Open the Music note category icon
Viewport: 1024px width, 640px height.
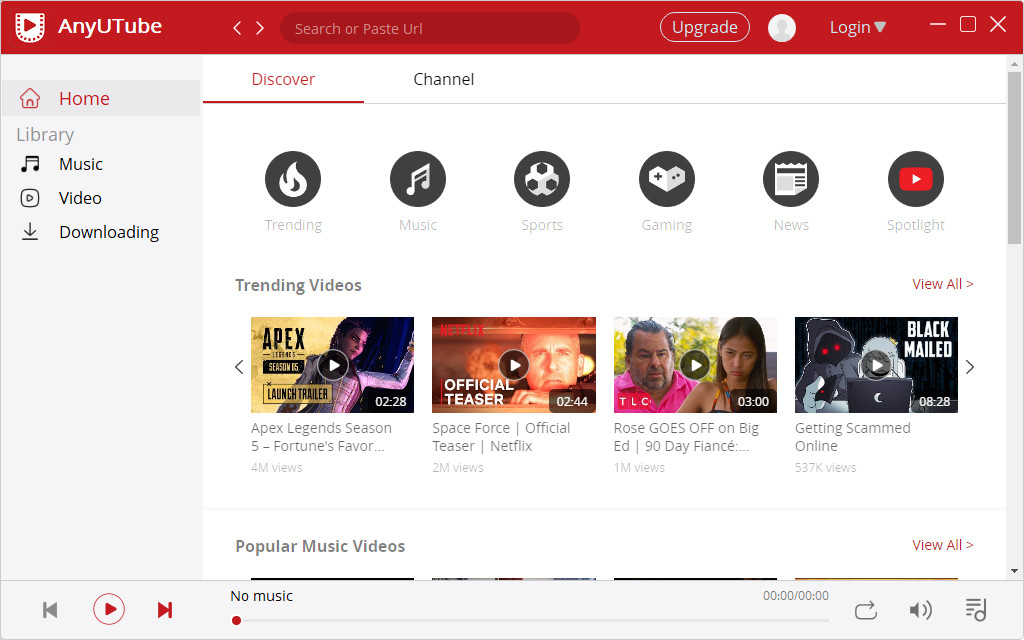pyautogui.click(x=417, y=178)
